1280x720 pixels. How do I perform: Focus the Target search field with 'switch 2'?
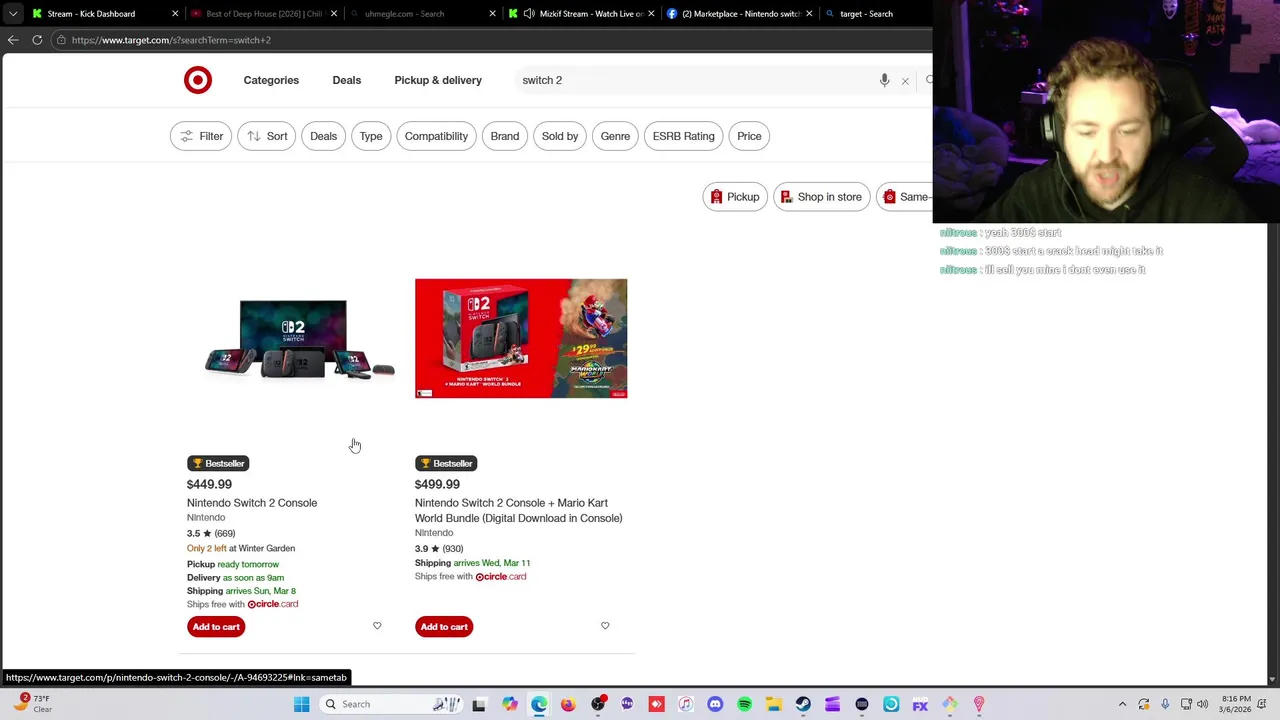pyautogui.click(x=695, y=80)
